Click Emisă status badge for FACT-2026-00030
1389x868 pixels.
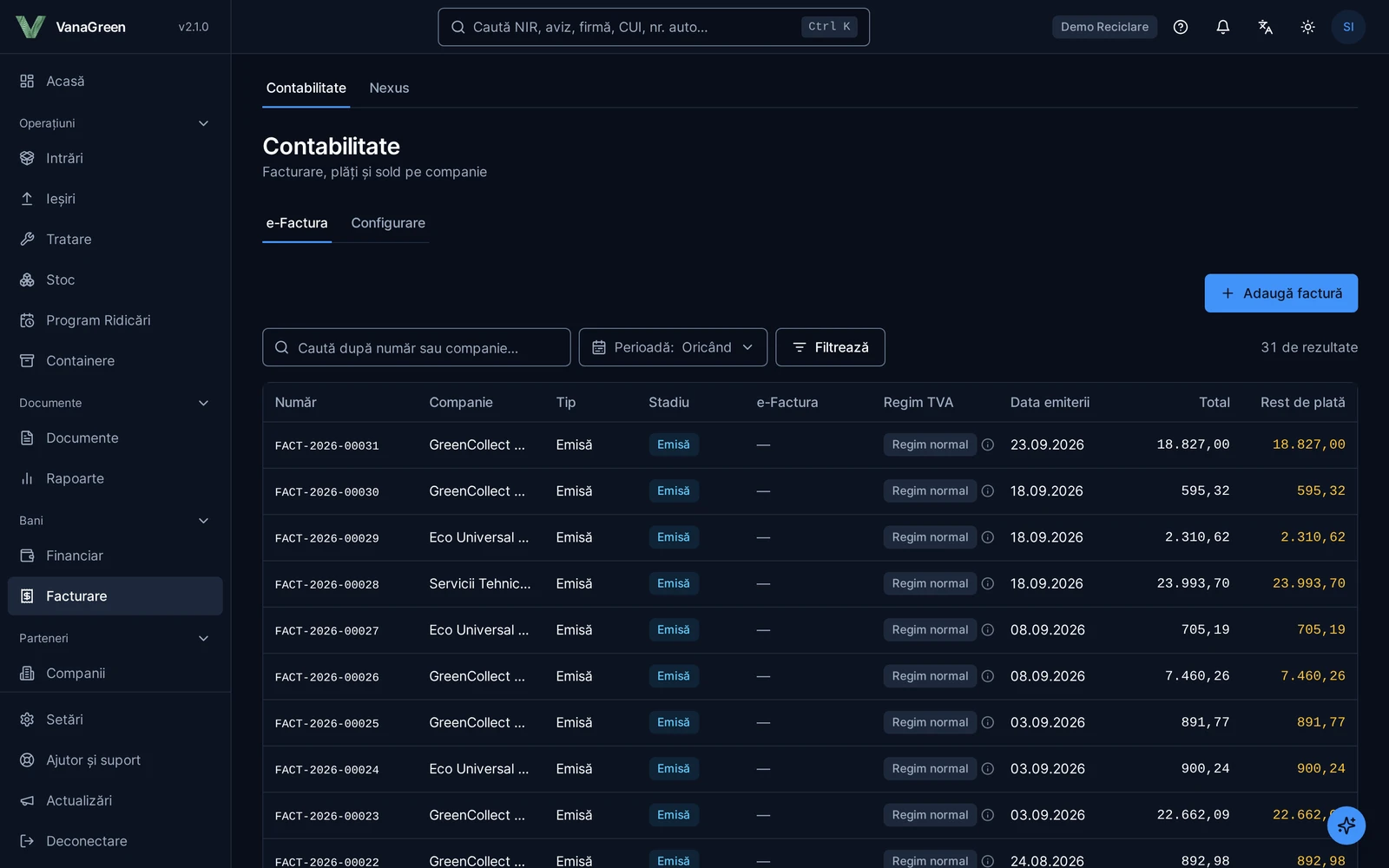(x=674, y=491)
